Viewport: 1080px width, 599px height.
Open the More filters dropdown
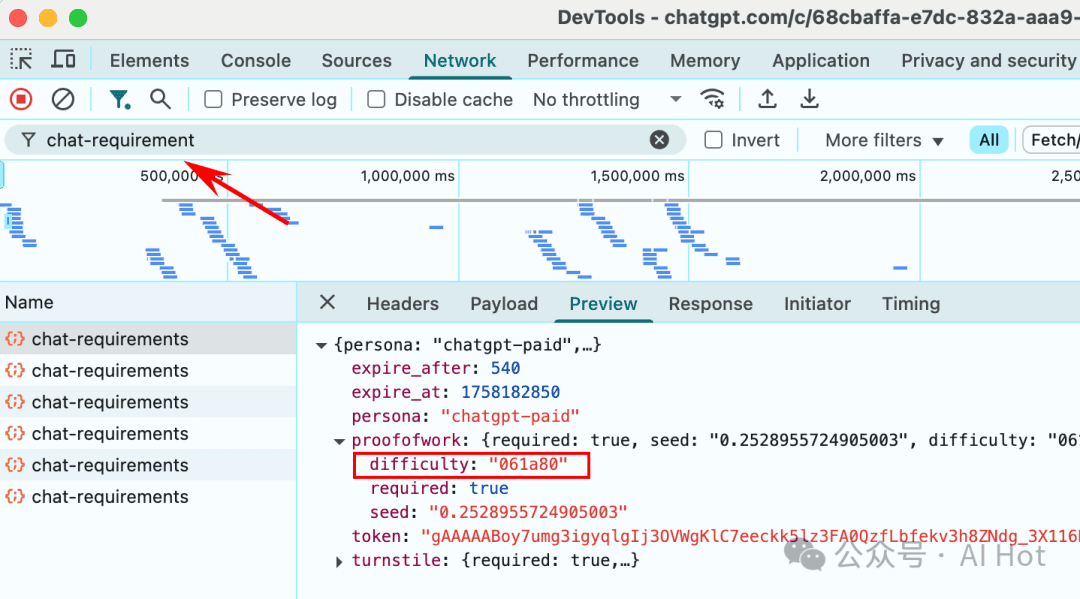coord(884,140)
